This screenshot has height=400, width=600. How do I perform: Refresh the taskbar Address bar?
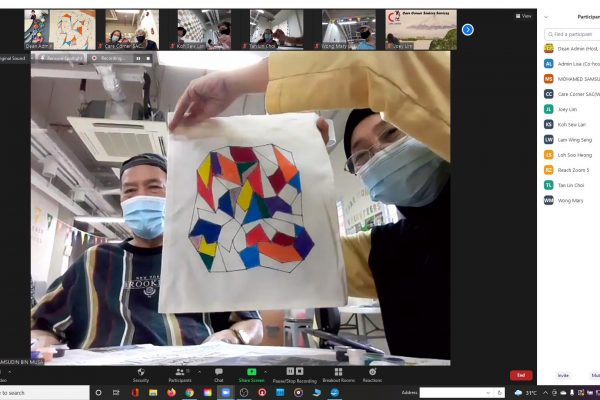click(x=499, y=393)
